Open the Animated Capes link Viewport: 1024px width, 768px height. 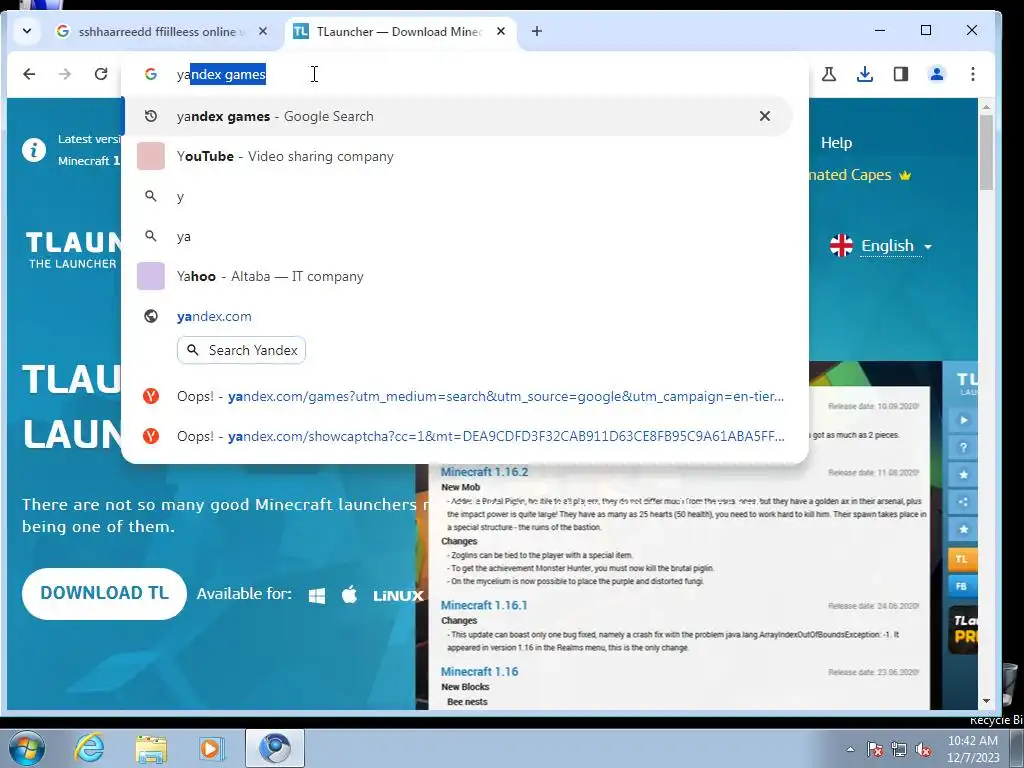pyautogui.click(x=859, y=175)
